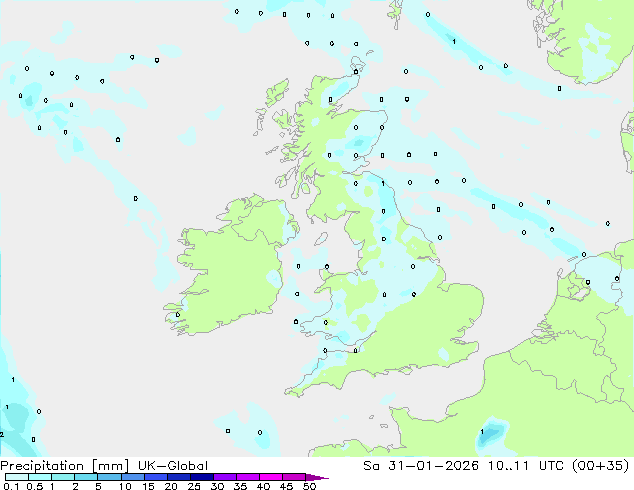Image resolution: width=634 pixels, height=490 pixels.
Task: Click the Precipitation [mm] legend title
Action: coord(65,466)
